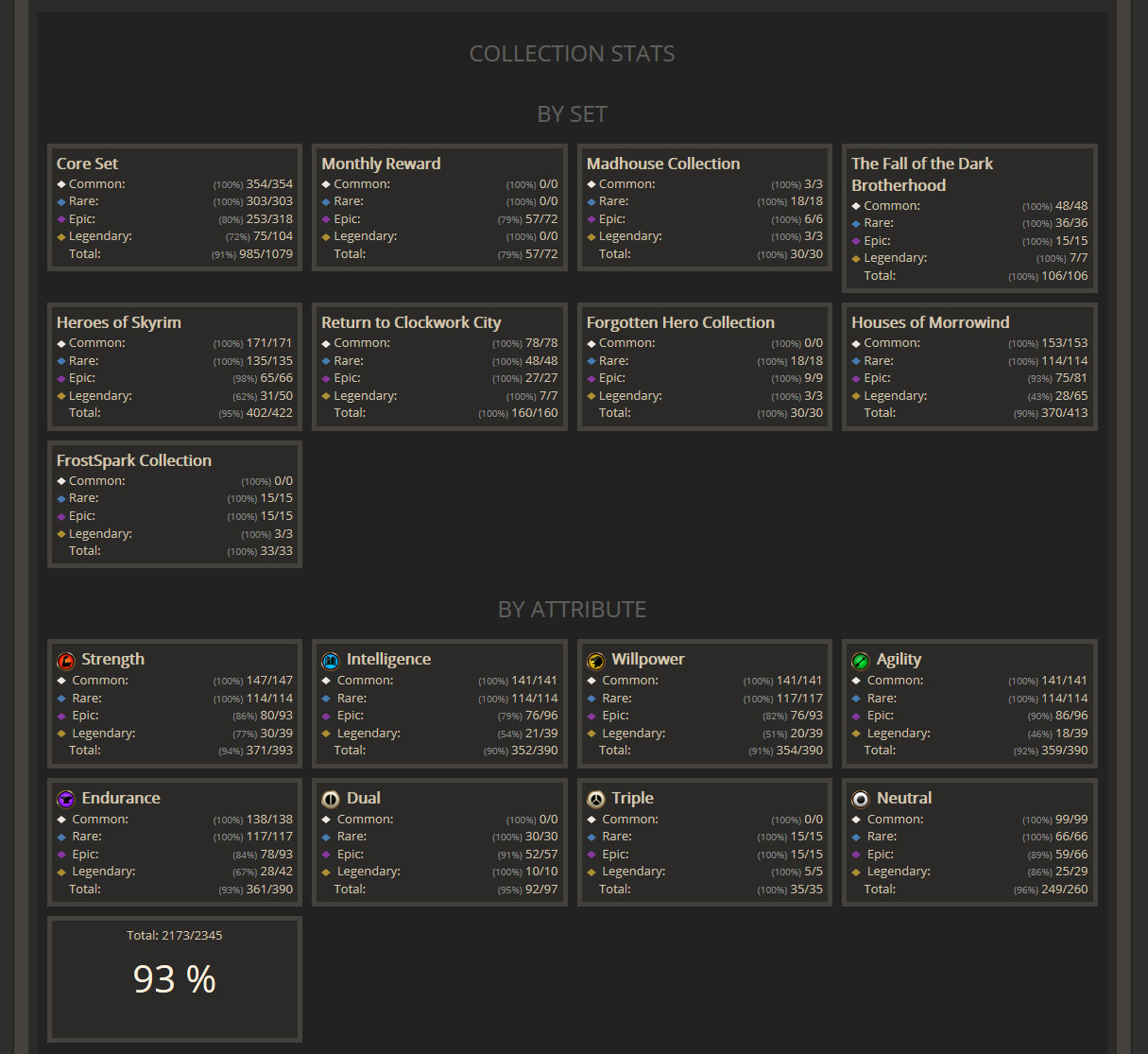
Task: Click the red Strength attribute icon
Action: pyautogui.click(x=66, y=661)
